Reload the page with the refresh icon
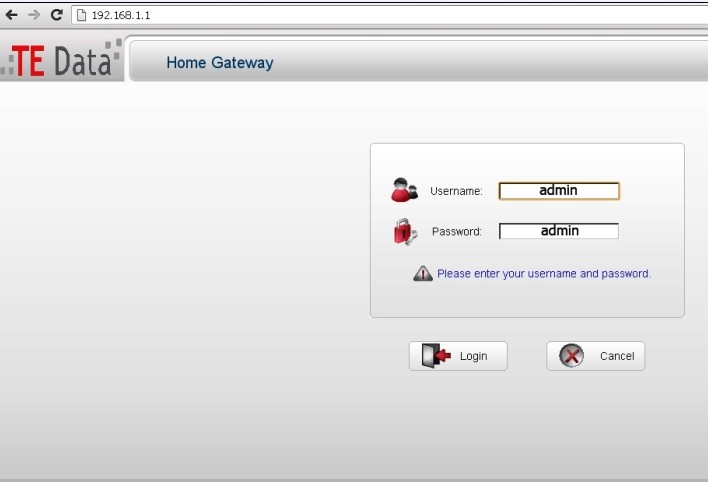708x482 pixels. (x=56, y=15)
